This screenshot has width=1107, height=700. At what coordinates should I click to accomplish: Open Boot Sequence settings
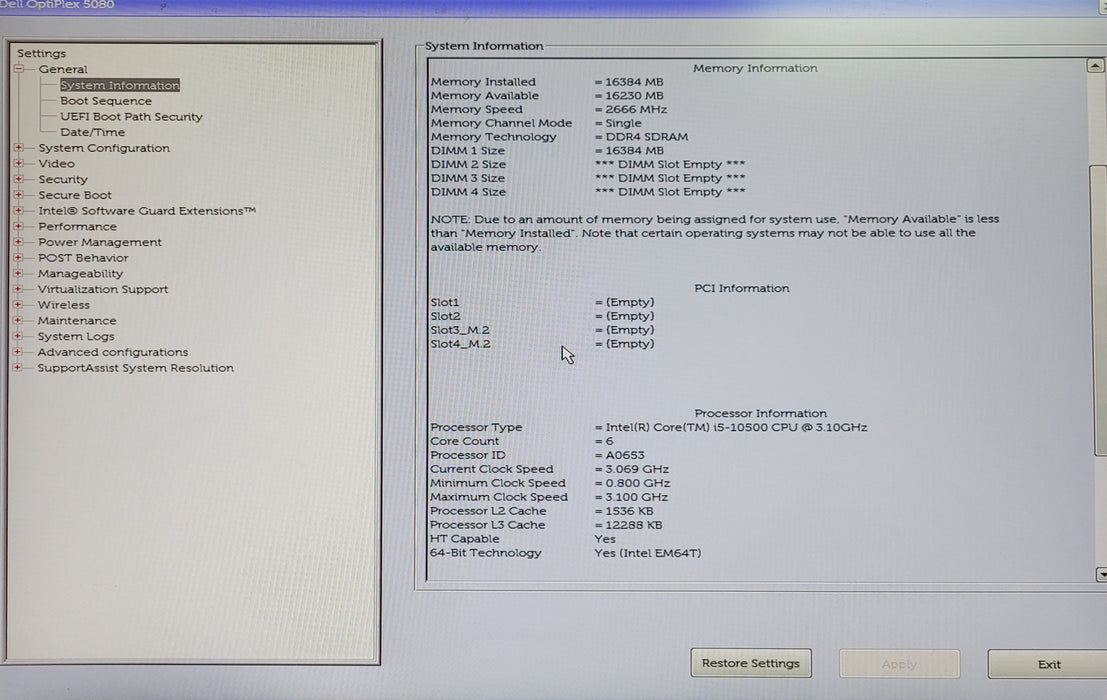click(106, 101)
